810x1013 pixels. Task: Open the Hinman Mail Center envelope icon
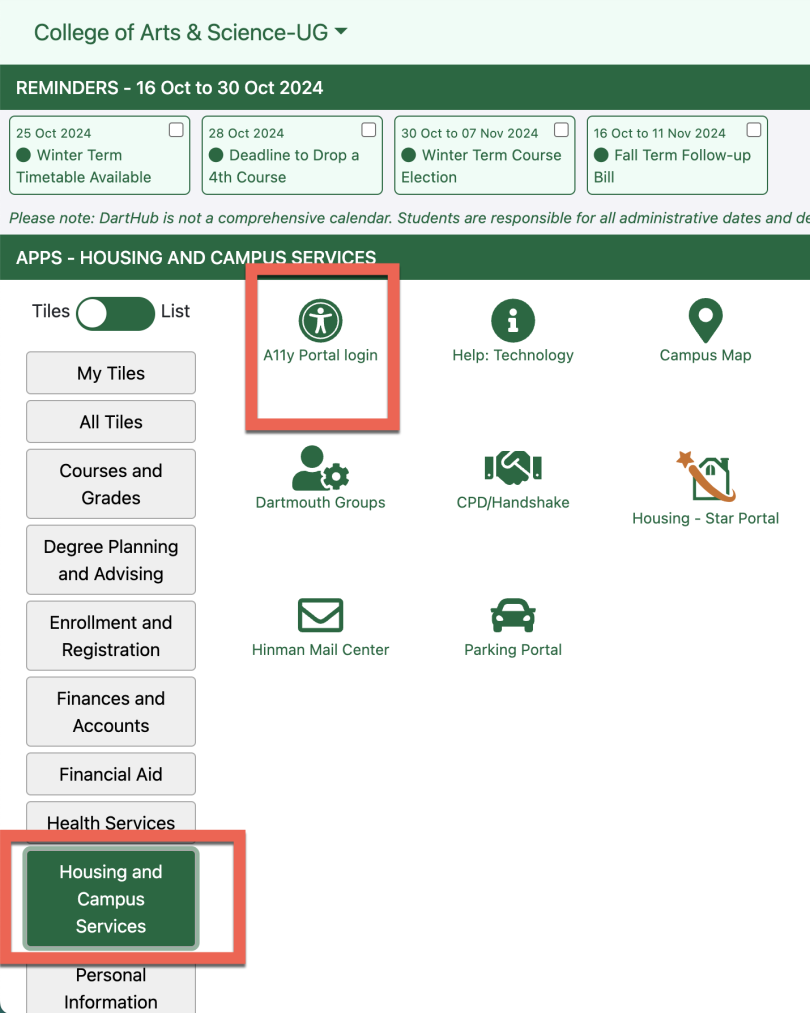click(x=320, y=615)
